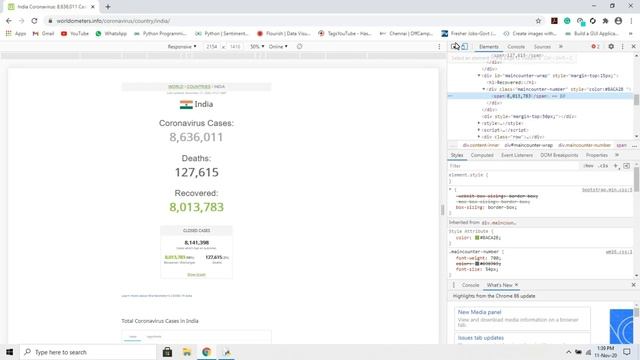Screen dimensions: 640x360
Task: Click div.content-inner breadcrumb
Action: click(480, 145)
